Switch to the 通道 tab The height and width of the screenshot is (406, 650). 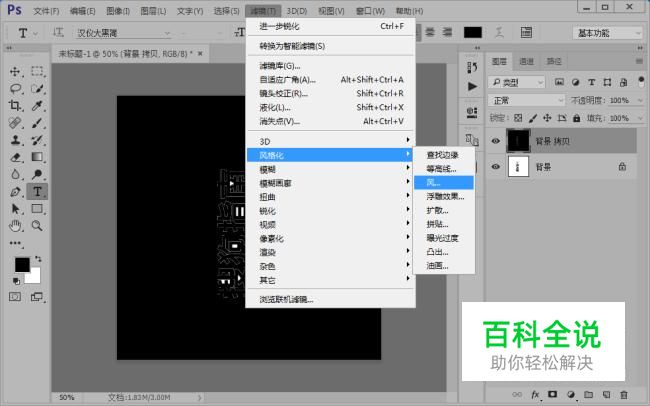(526, 61)
